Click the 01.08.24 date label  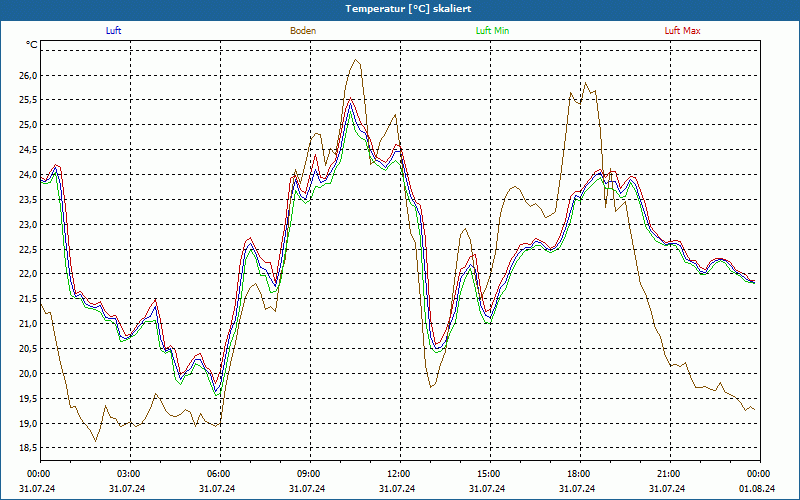pyautogui.click(x=757, y=489)
